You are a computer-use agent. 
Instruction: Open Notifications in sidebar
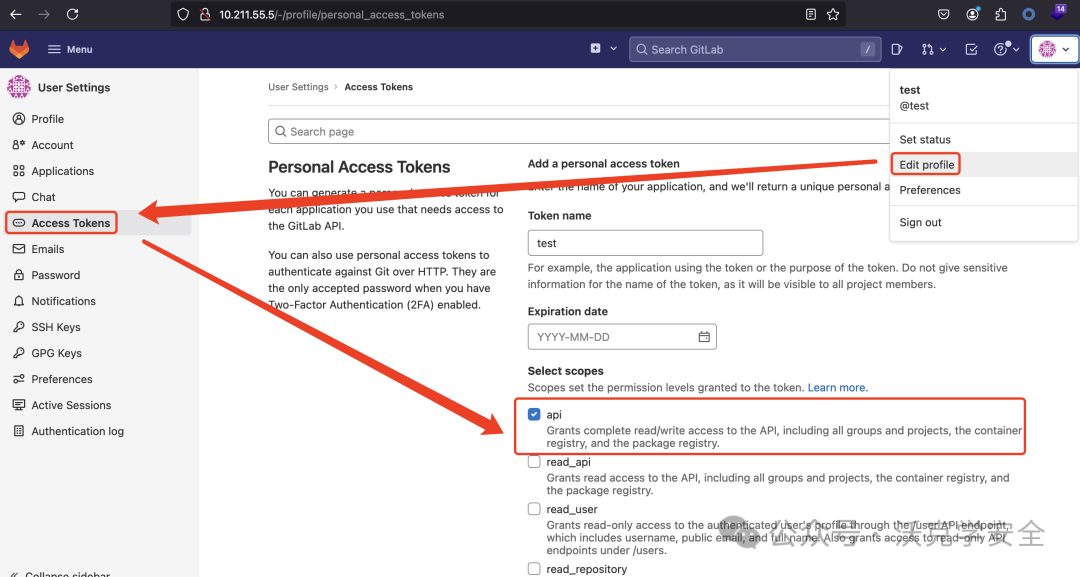coord(63,301)
